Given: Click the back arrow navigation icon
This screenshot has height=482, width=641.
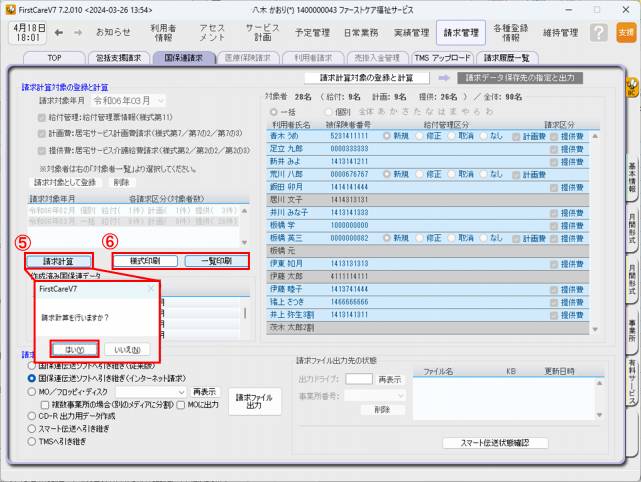Looking at the screenshot, I should tap(57, 32).
